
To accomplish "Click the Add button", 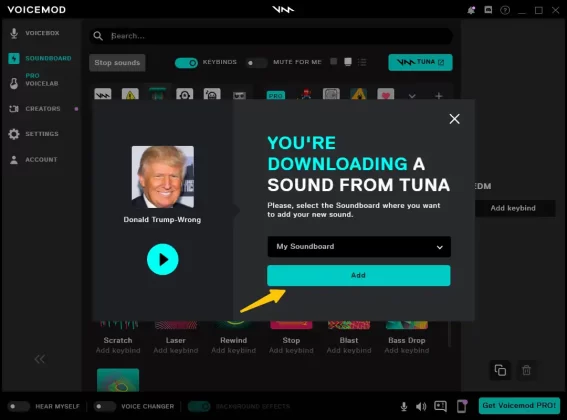I will 359,276.
